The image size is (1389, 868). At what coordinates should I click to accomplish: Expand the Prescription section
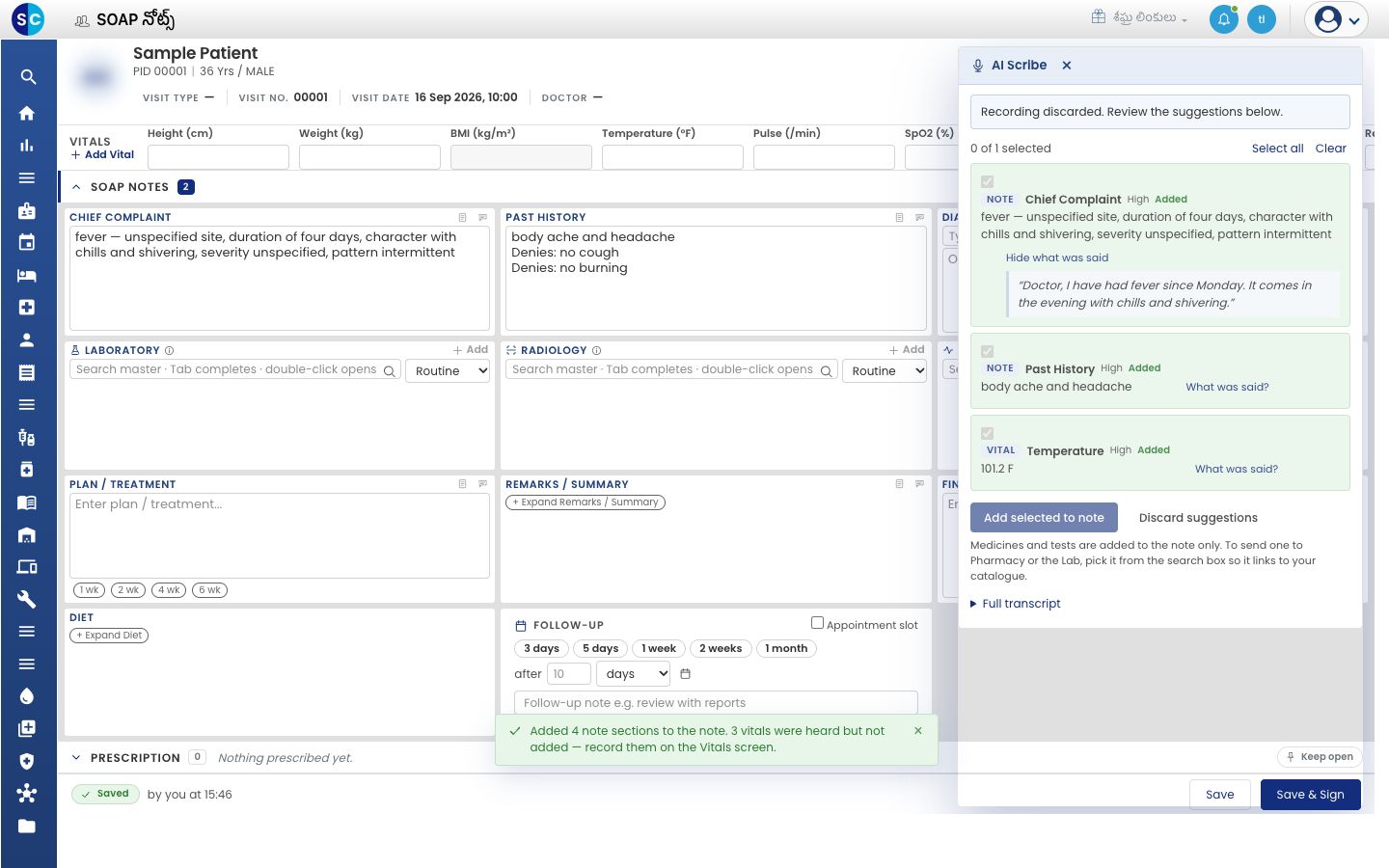[x=76, y=758]
